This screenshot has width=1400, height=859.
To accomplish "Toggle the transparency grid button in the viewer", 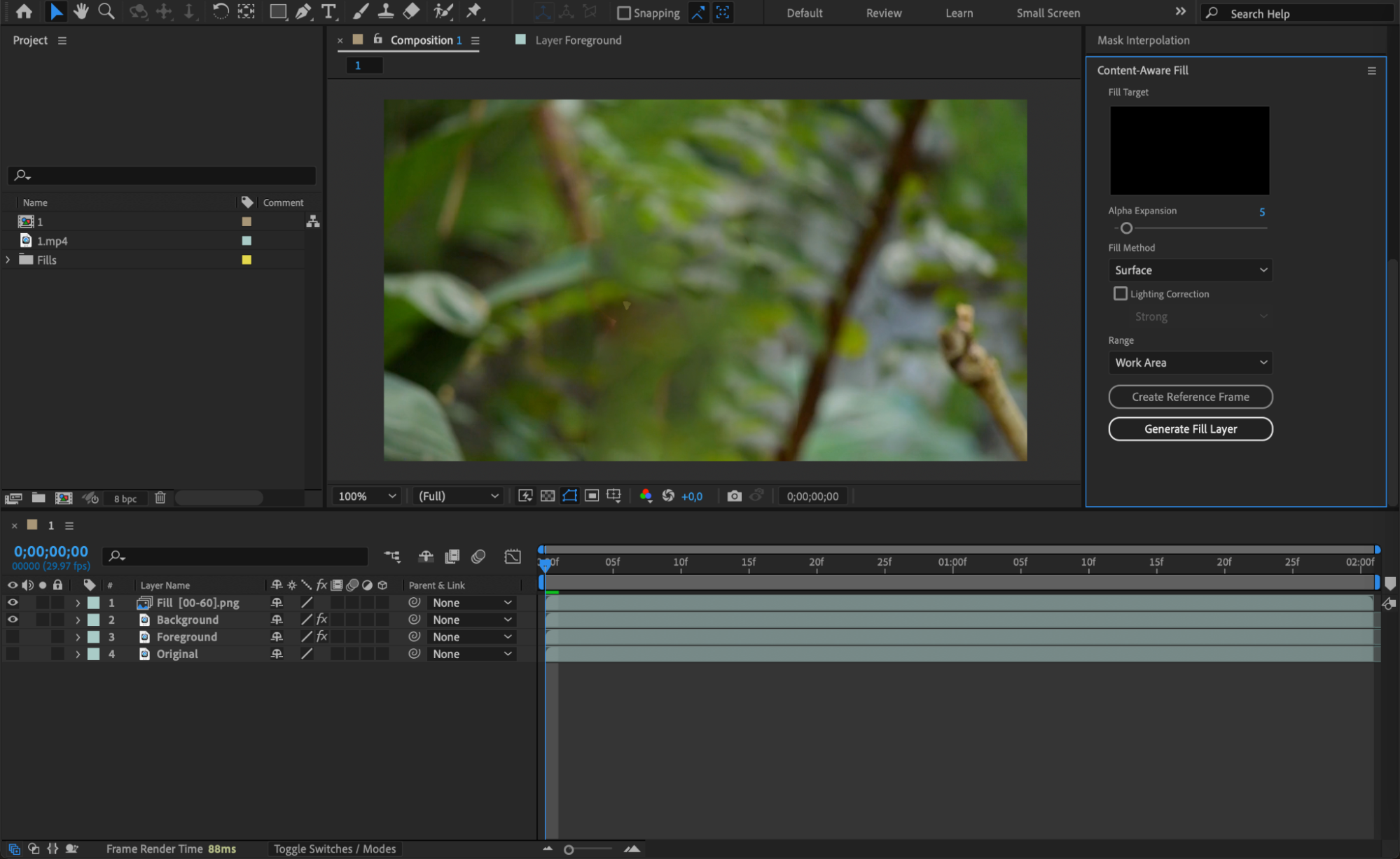I will click(x=548, y=496).
